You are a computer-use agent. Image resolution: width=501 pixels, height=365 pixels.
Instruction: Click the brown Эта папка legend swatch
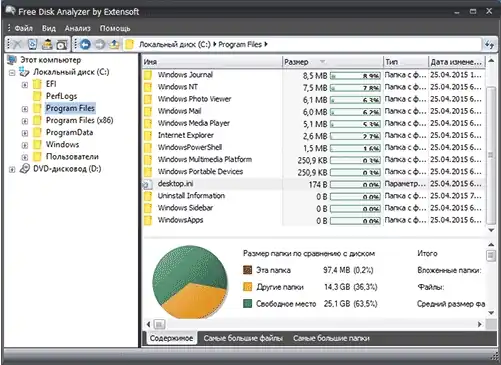tap(247, 270)
